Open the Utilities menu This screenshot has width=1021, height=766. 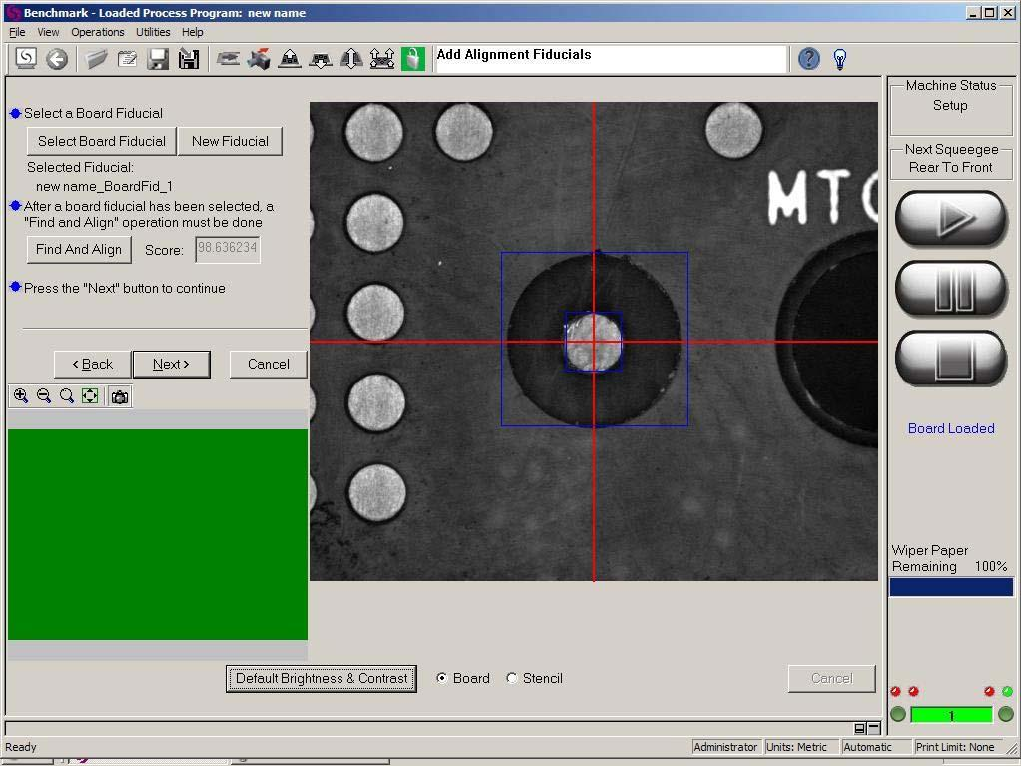(x=153, y=32)
